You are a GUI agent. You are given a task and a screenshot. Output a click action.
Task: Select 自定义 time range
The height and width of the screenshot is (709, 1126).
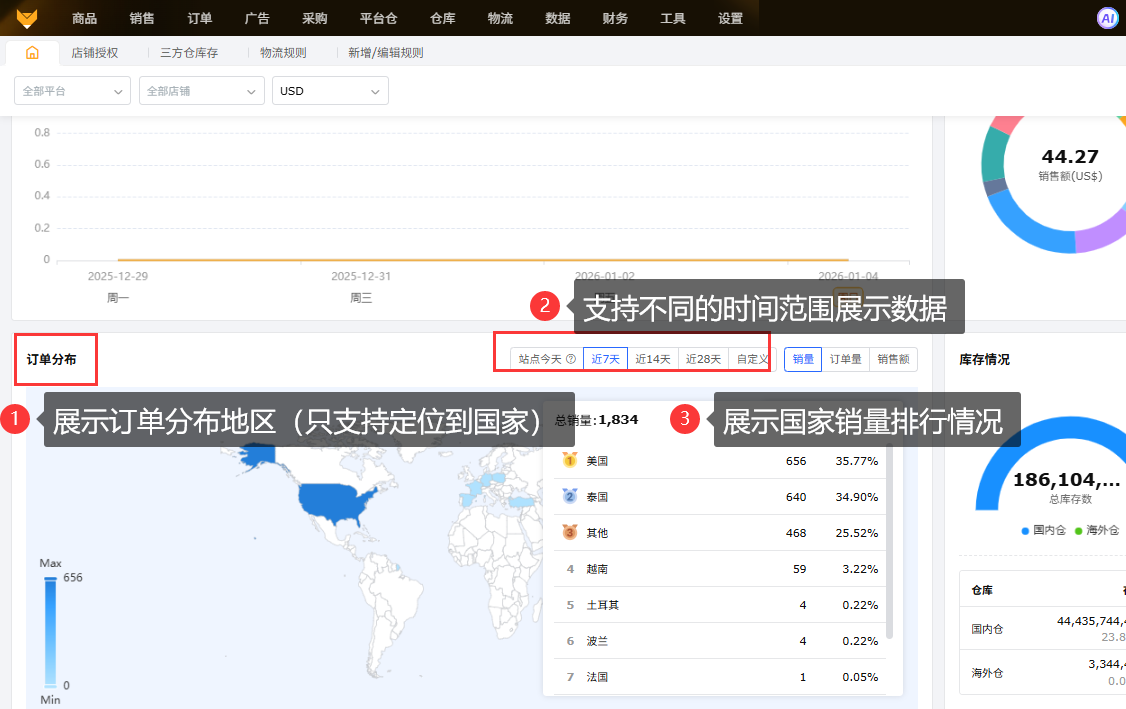[x=752, y=359]
